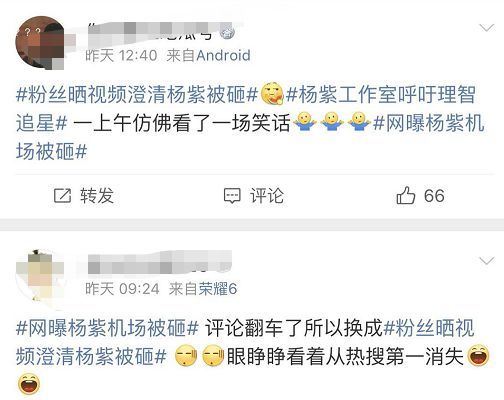The height and width of the screenshot is (400, 504).
Task: Tap the like count 66
Action: click(434, 196)
